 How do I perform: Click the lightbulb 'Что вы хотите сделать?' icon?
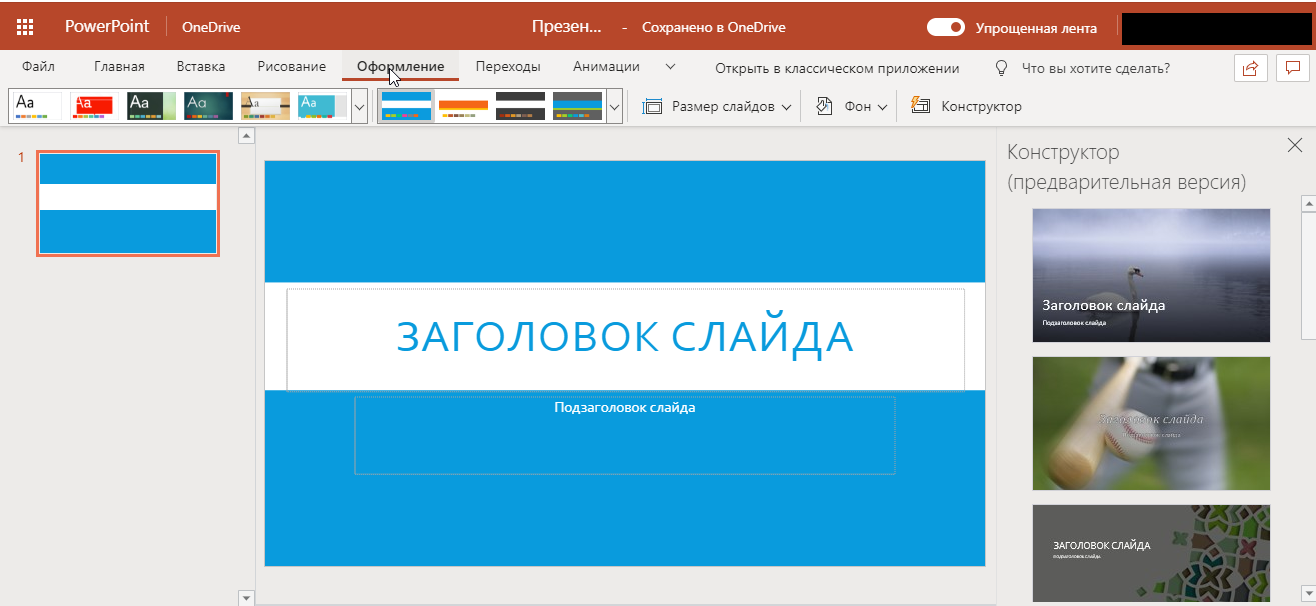coord(1000,68)
